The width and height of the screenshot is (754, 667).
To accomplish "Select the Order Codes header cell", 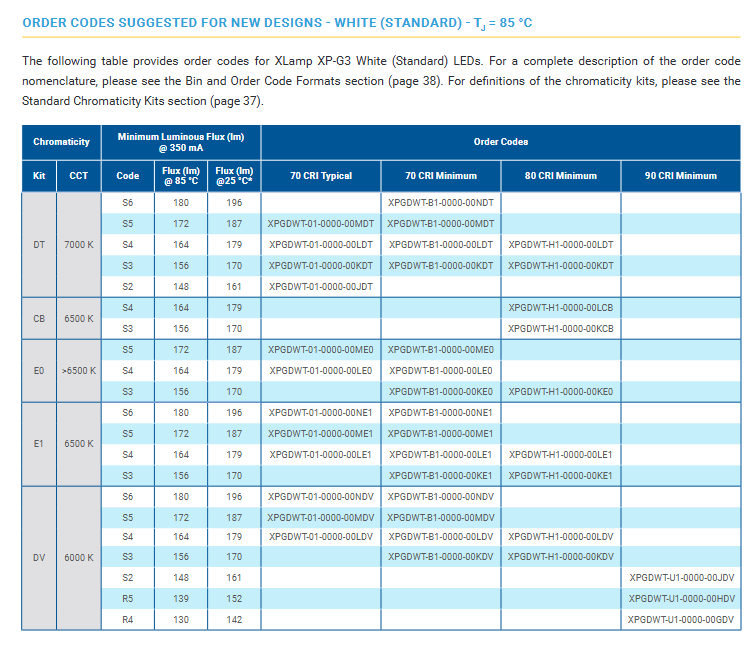I will pyautogui.click(x=501, y=142).
